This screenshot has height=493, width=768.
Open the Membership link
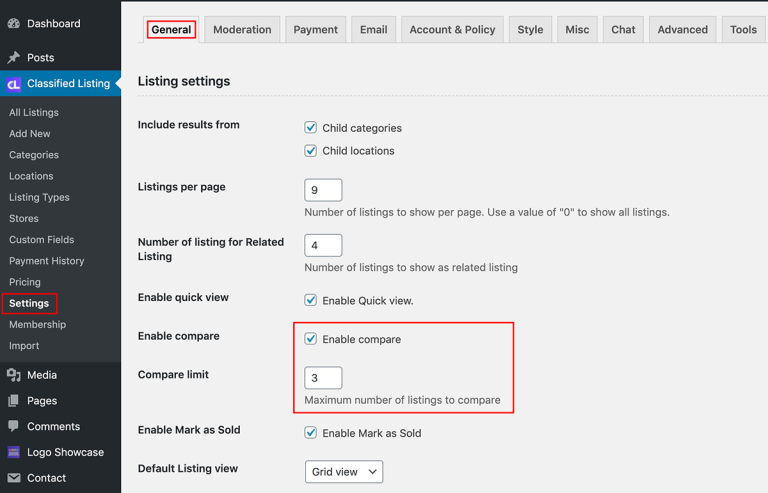37,324
